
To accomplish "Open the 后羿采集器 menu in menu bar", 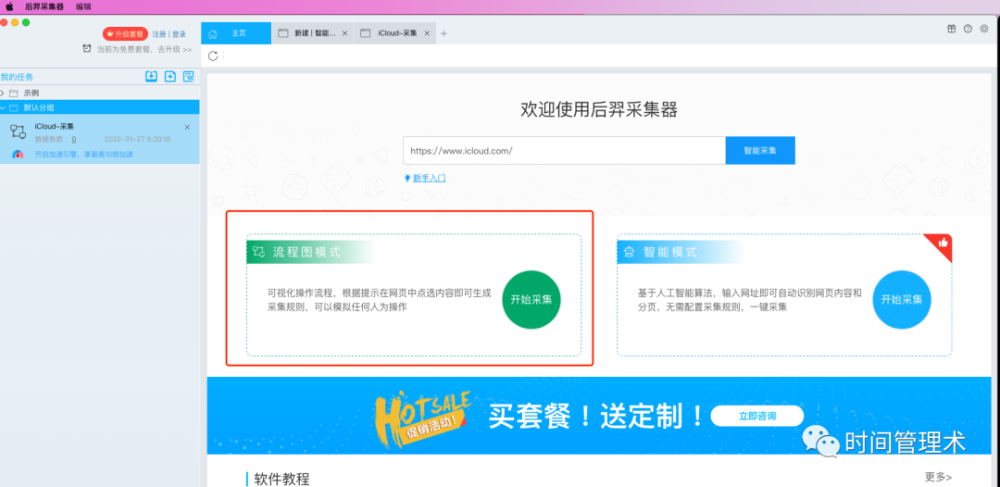I will (x=45, y=6).
